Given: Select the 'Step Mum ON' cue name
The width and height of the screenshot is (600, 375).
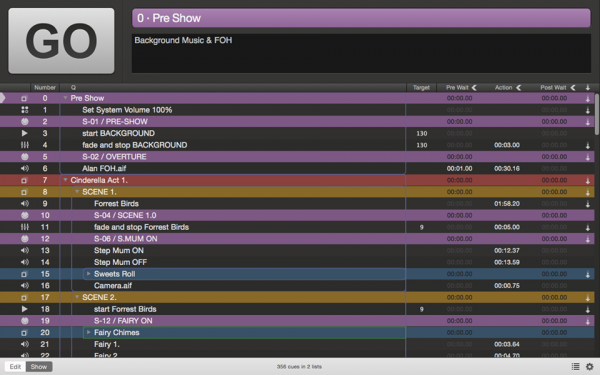Looking at the screenshot, I should [x=119, y=251].
